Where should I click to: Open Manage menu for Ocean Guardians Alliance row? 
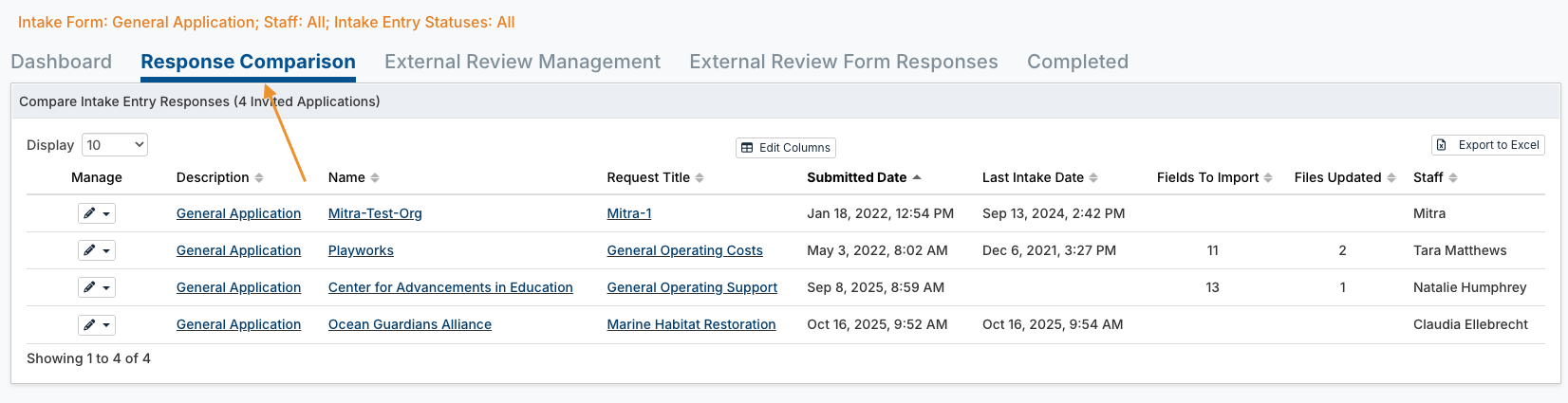tap(97, 324)
